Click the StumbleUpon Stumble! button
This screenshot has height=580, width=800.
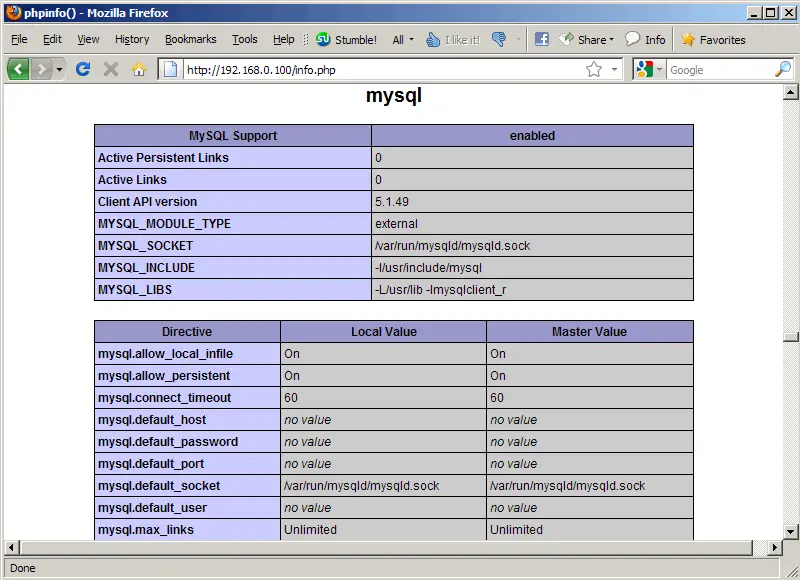click(346, 40)
